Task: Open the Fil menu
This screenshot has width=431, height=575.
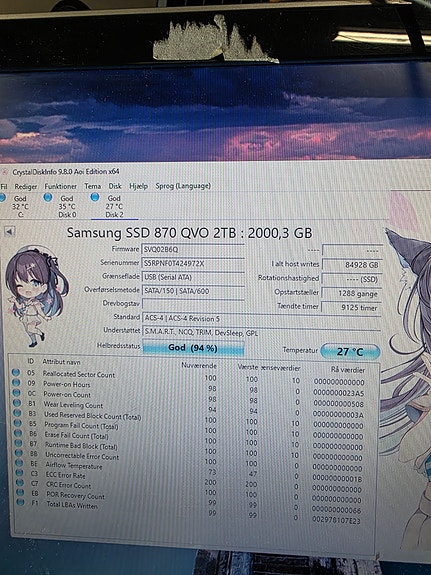Action: click(x=4, y=187)
